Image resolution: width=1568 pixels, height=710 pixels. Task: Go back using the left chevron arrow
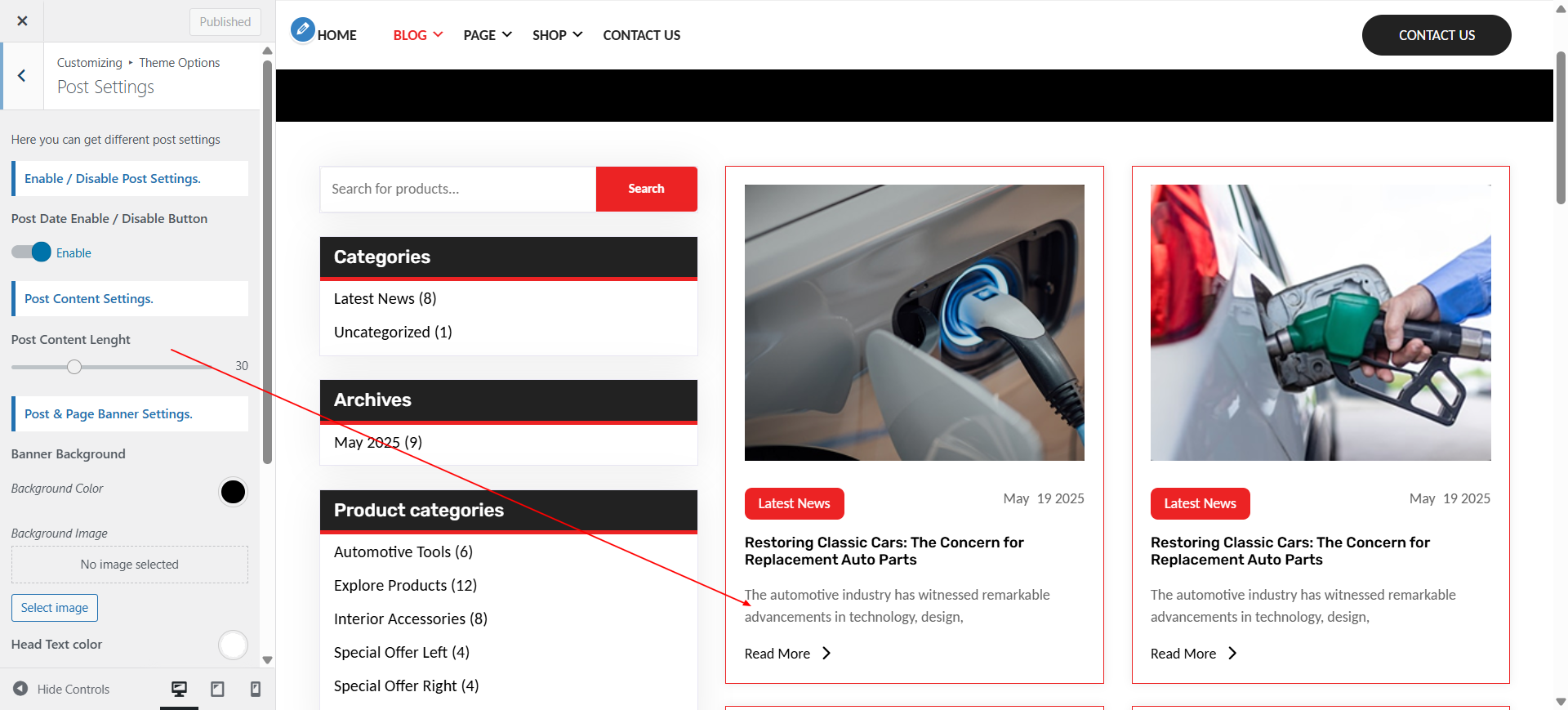point(22,76)
